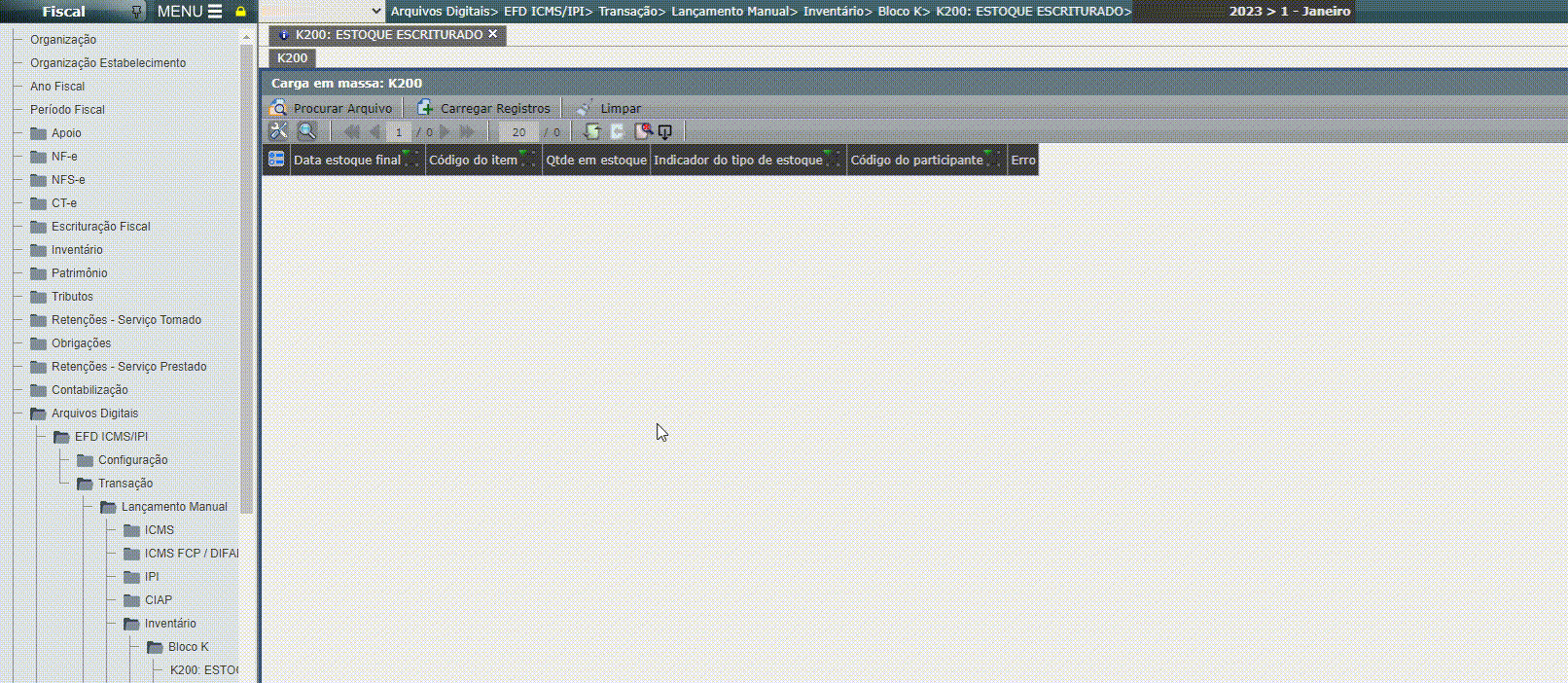Screen dimensions: 1568x683
Task: Click the row selector icon in table header
Action: 276,160
